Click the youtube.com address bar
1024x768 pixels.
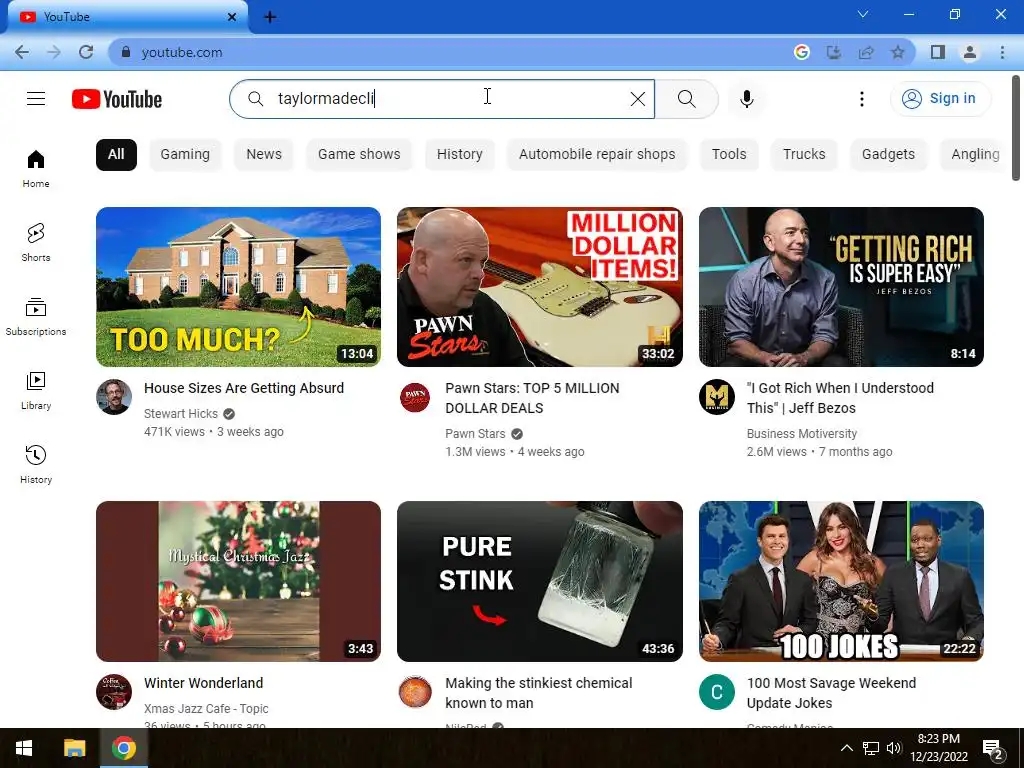pos(451,52)
